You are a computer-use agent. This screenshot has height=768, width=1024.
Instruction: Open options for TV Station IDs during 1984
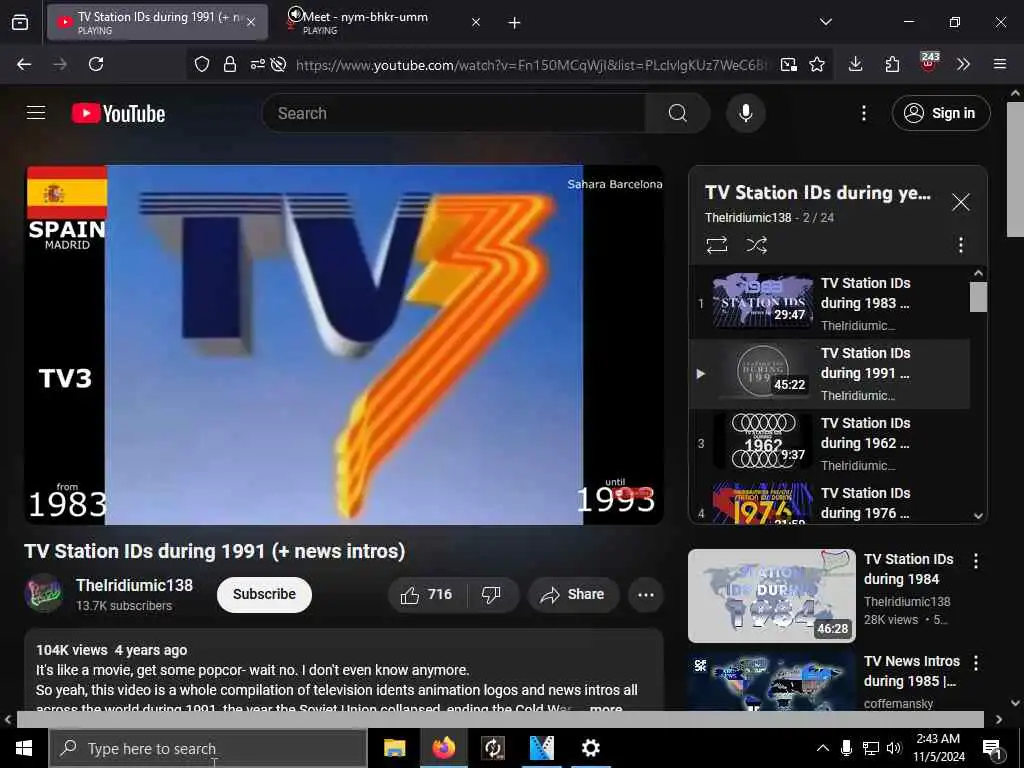point(976,561)
